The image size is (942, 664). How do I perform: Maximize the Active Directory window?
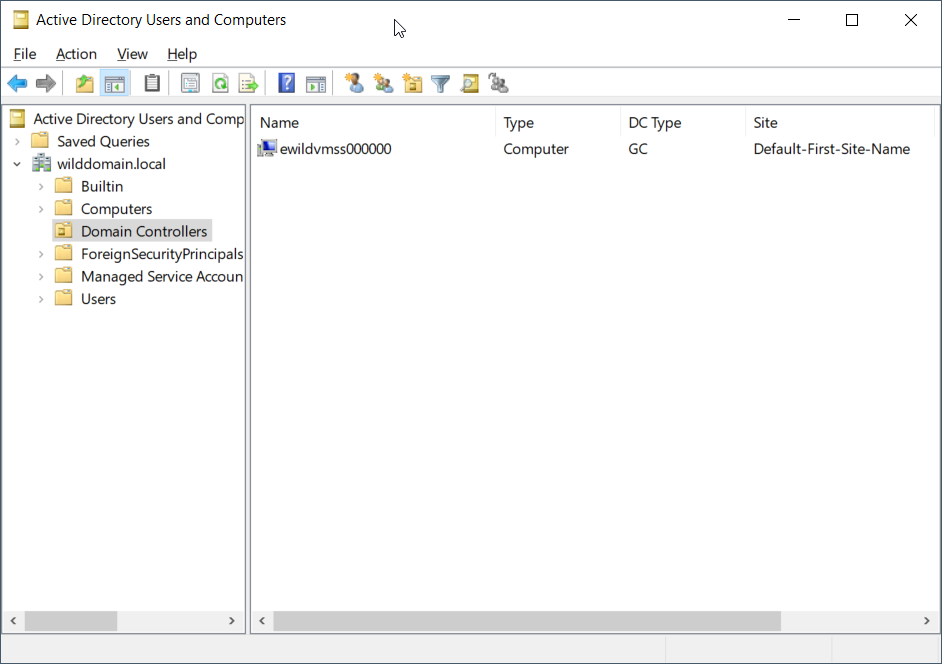click(x=851, y=20)
